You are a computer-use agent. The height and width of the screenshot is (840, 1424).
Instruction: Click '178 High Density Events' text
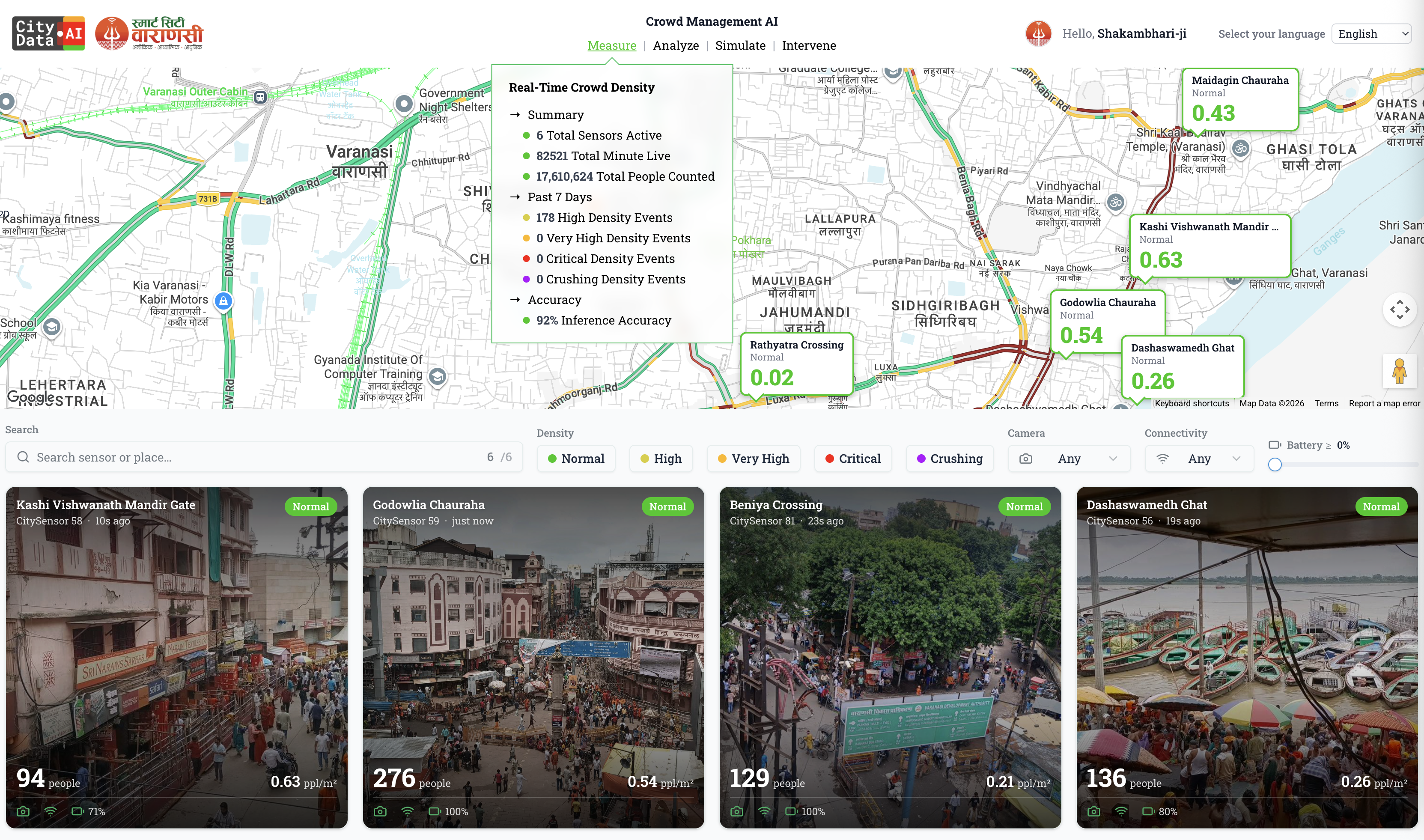tap(605, 218)
